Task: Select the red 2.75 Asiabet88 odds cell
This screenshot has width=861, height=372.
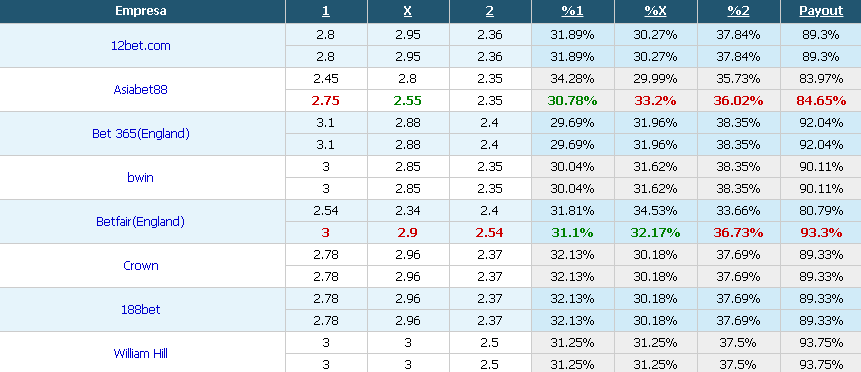Action: pos(326,101)
